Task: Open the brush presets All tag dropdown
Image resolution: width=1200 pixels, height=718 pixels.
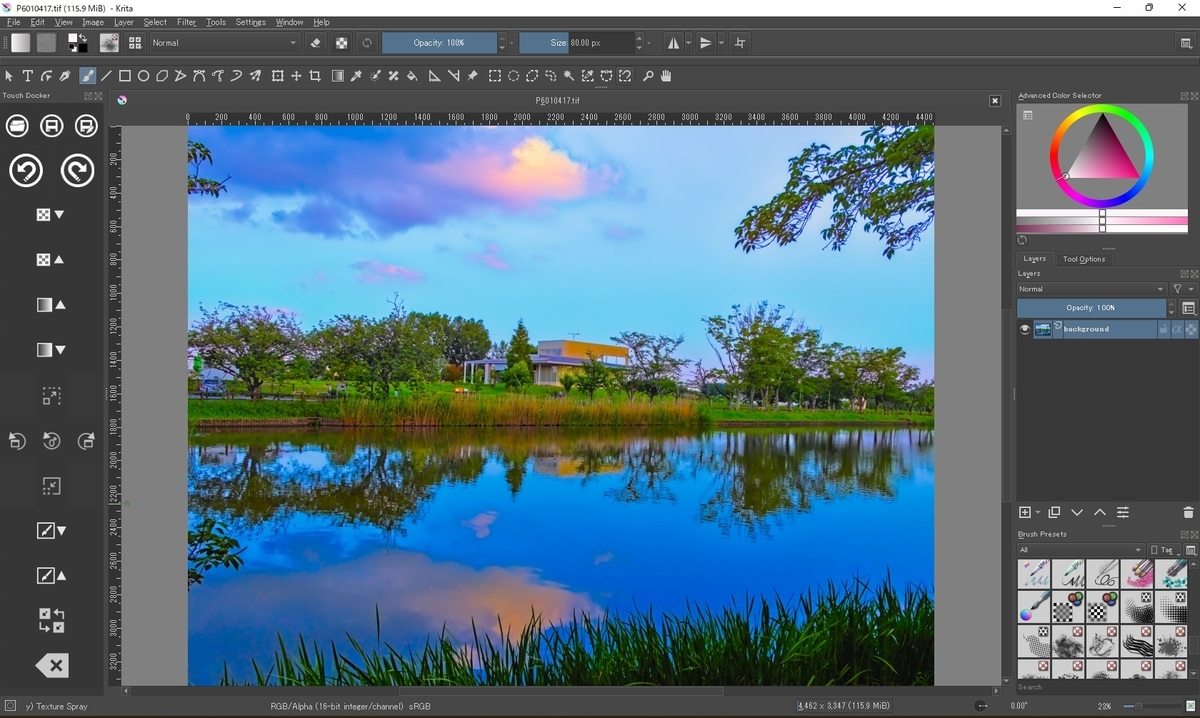Action: pos(1080,550)
